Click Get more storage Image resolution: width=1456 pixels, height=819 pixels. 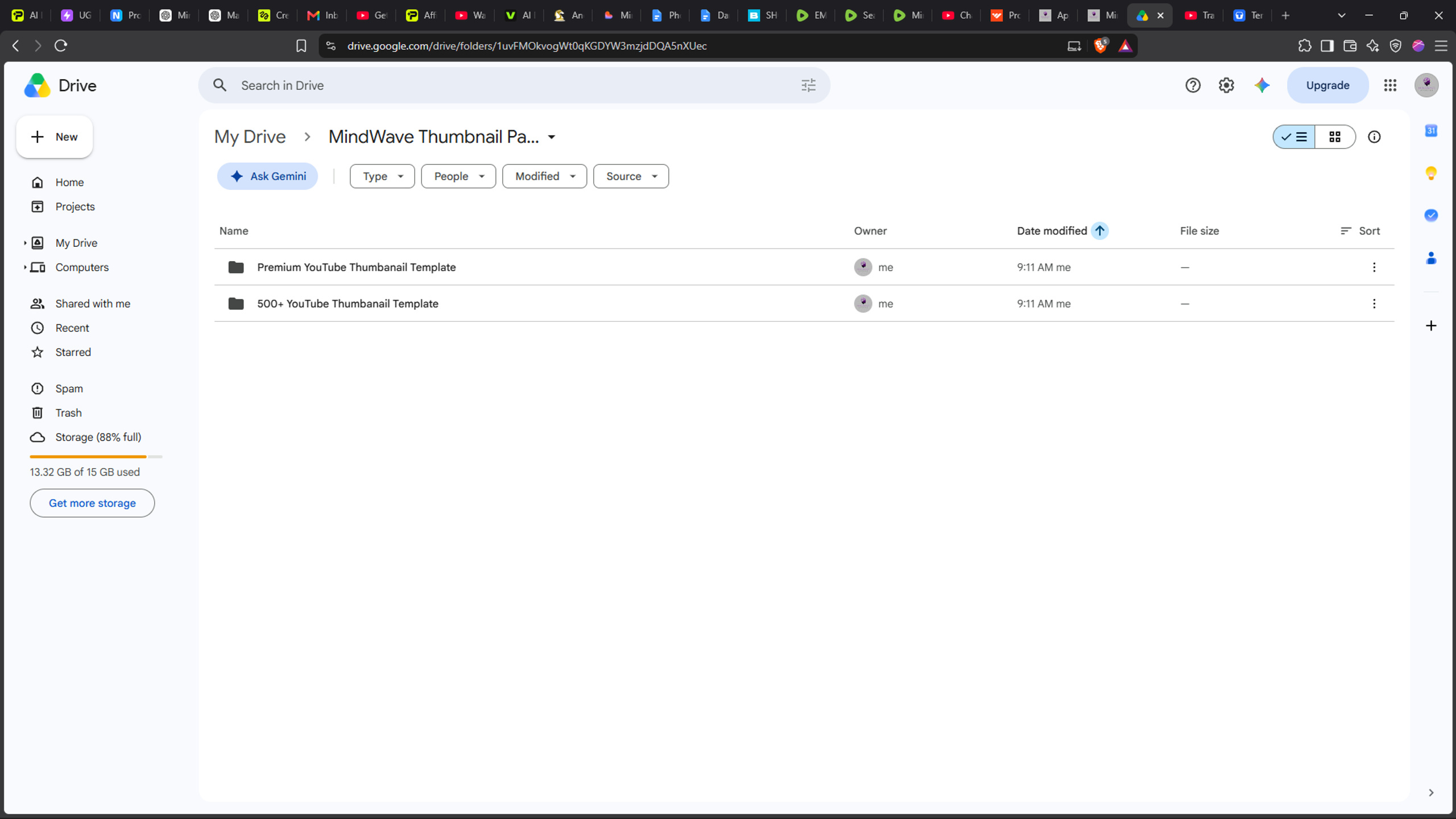coord(92,503)
